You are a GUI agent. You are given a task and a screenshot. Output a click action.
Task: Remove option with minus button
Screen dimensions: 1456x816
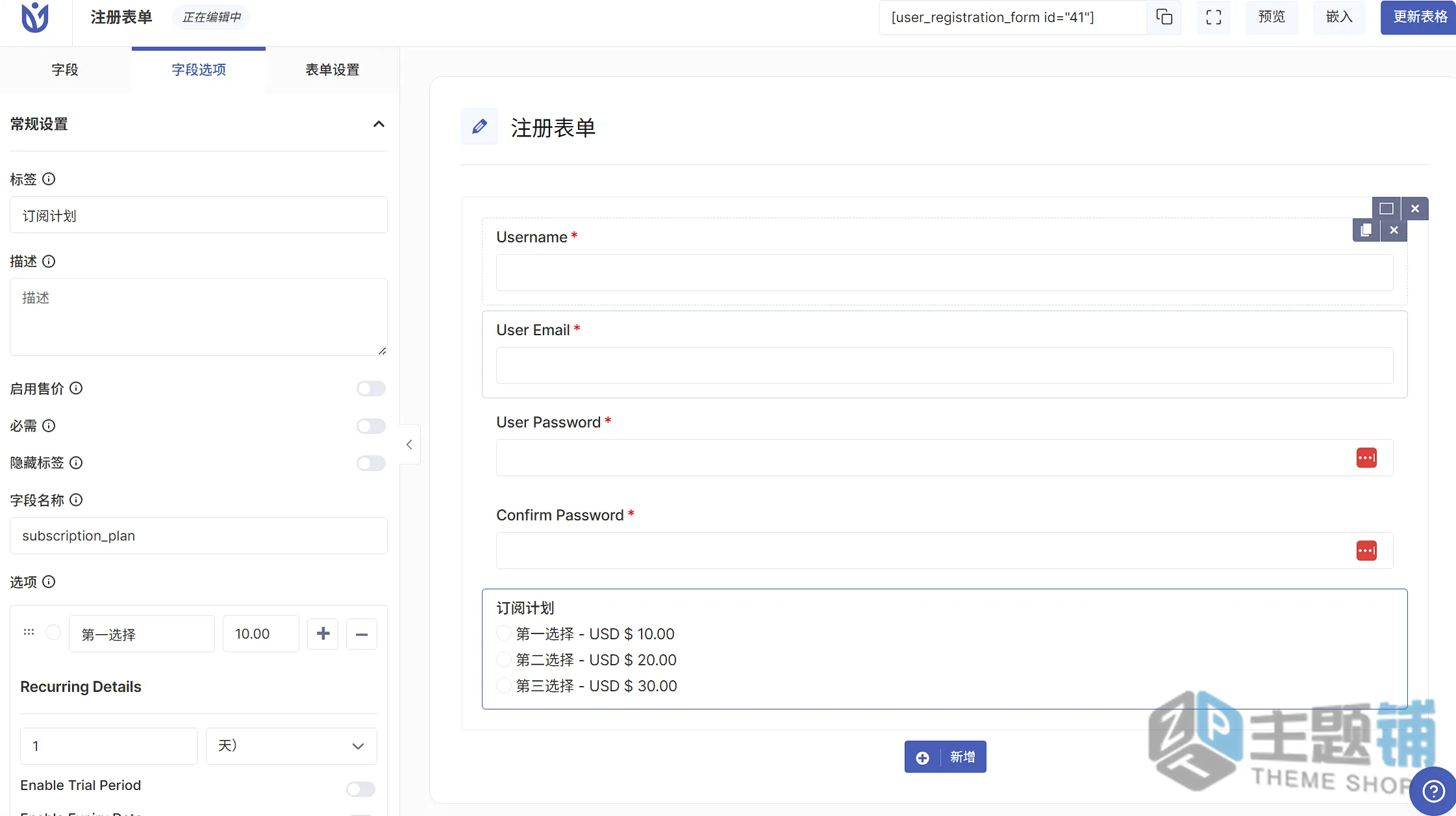[x=362, y=633]
